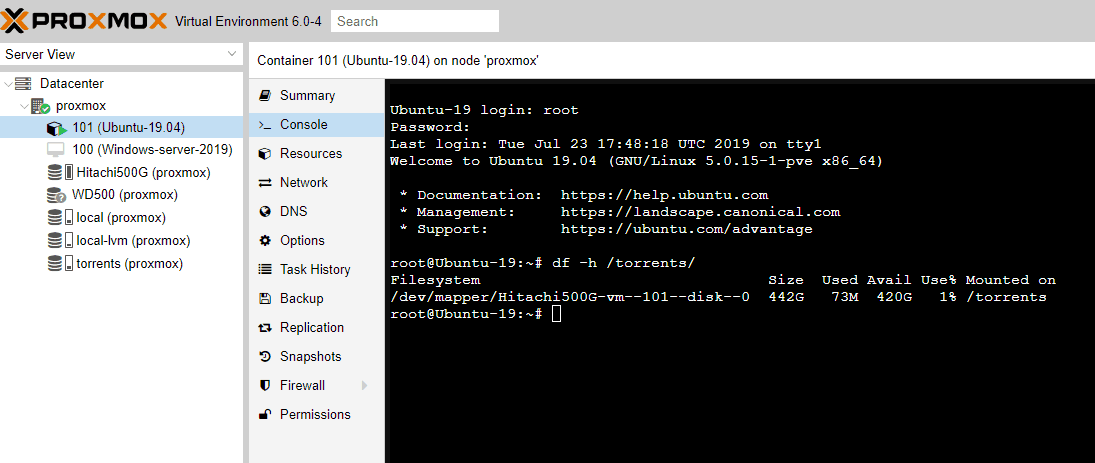Click the 420G avail value

[x=894, y=297]
